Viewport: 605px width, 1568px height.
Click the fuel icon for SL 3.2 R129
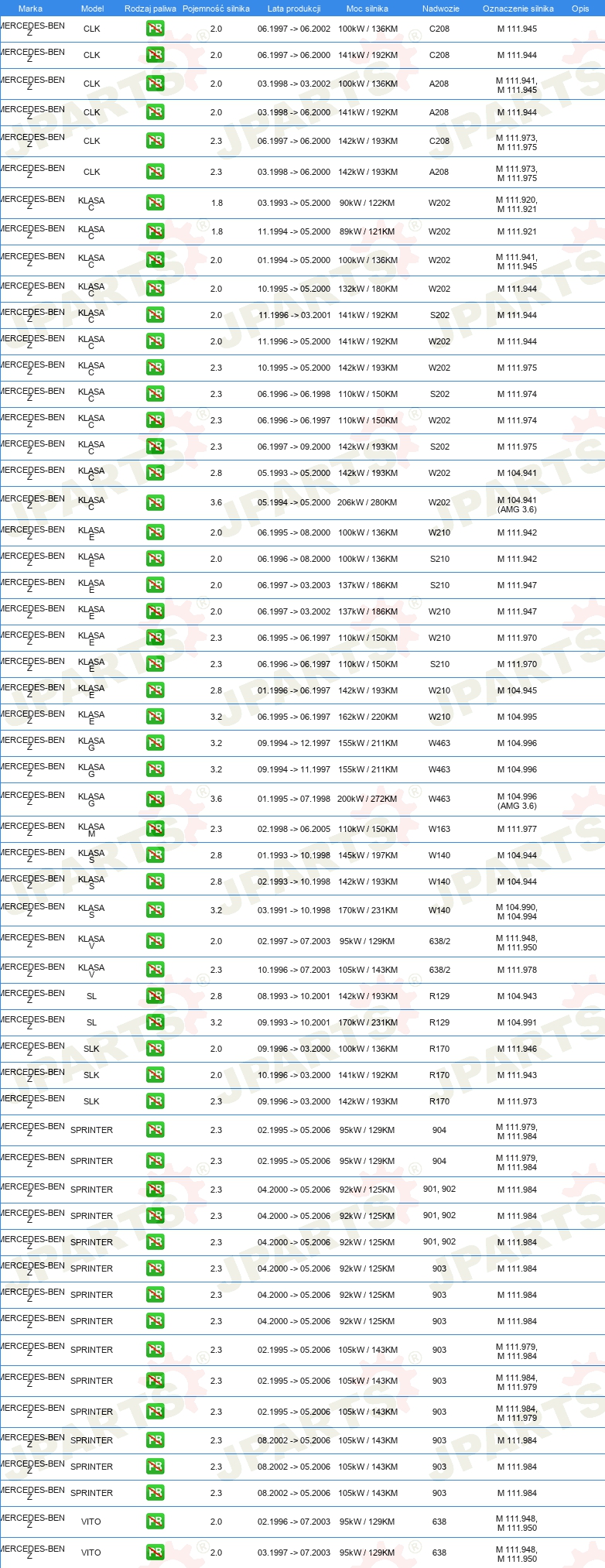[x=155, y=1022]
